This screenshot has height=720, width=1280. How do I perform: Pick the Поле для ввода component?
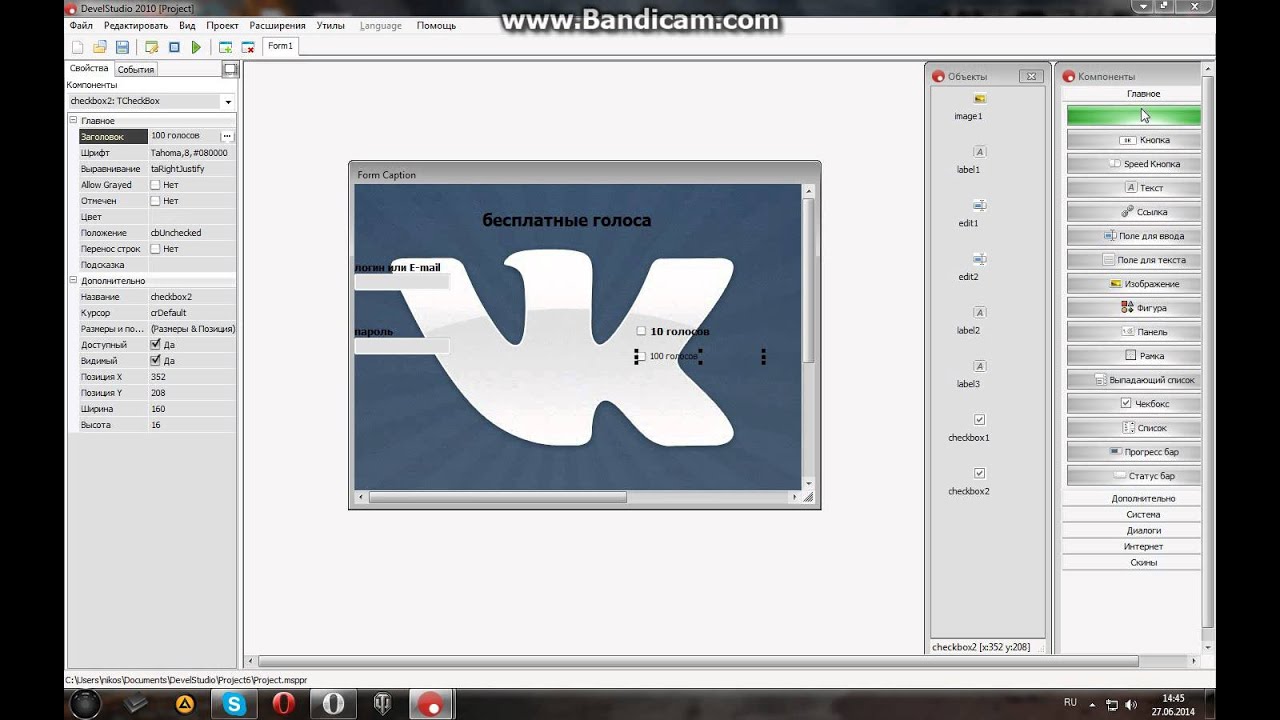tap(1134, 236)
